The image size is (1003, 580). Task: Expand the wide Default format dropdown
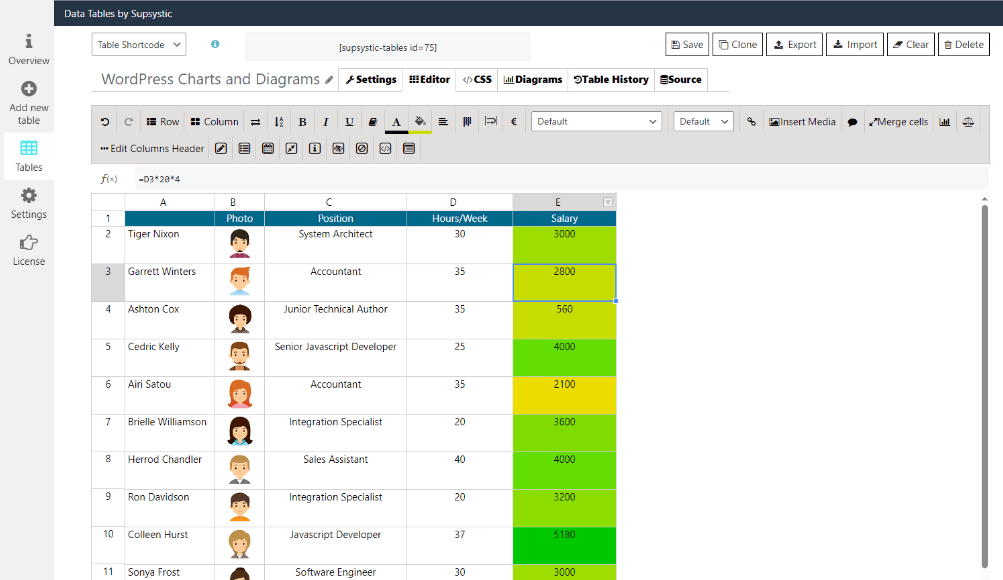(596, 122)
